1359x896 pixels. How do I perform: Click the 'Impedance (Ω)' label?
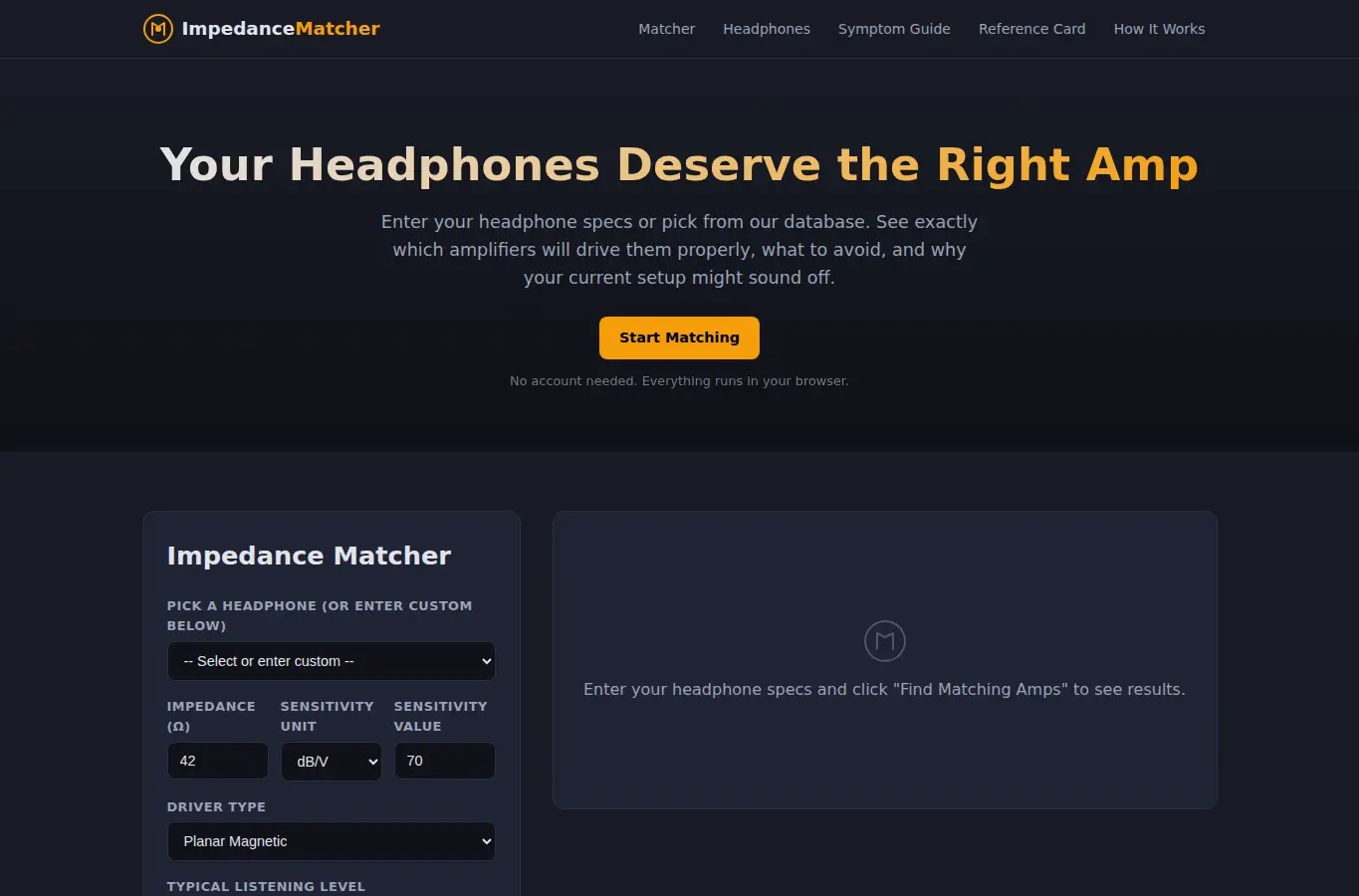coord(211,716)
